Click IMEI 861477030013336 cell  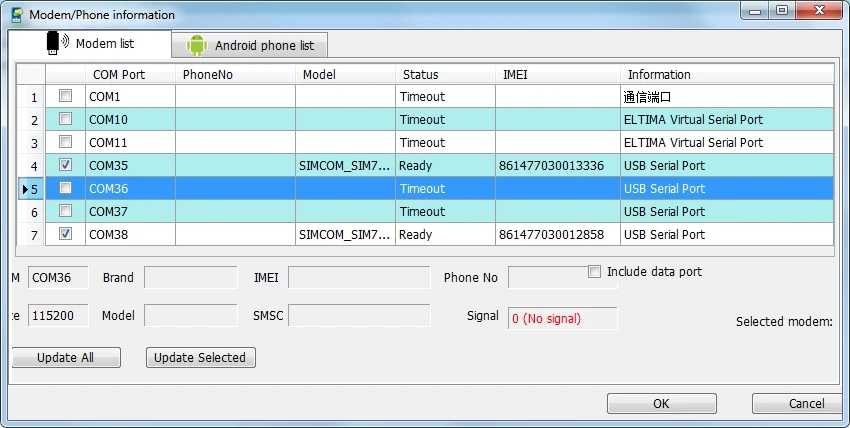558,165
